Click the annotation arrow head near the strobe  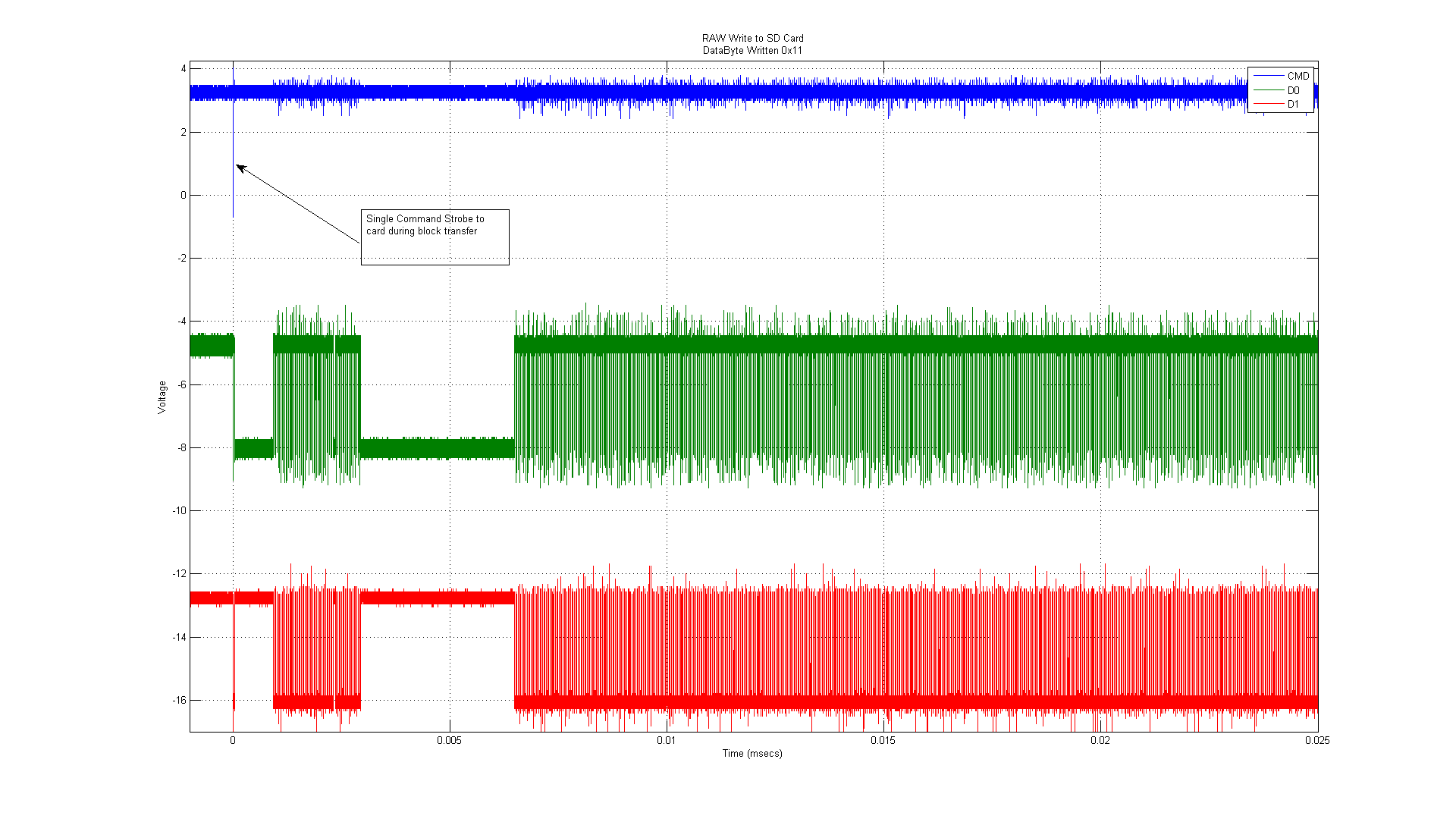pyautogui.click(x=239, y=167)
